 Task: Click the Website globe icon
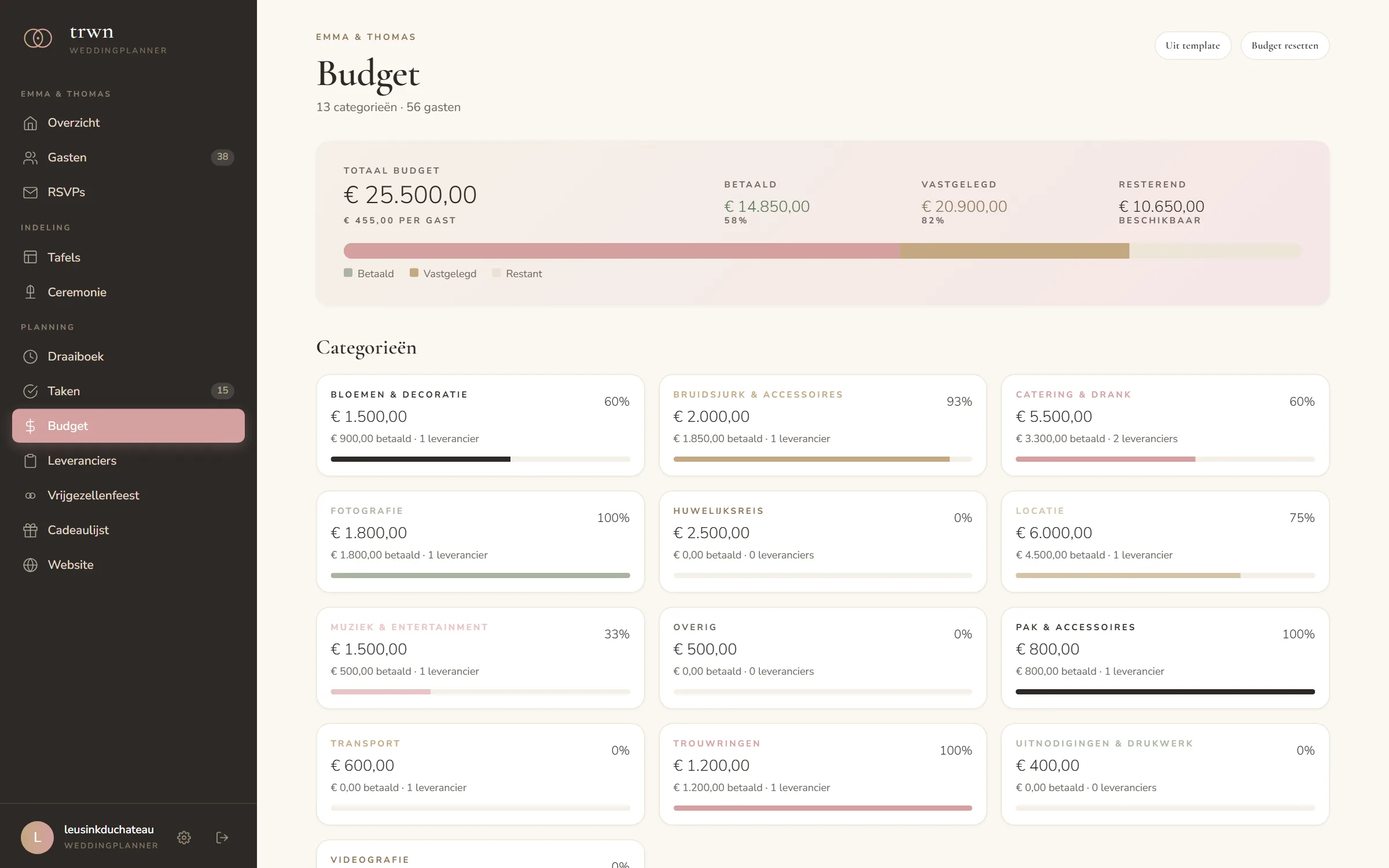pyautogui.click(x=30, y=565)
